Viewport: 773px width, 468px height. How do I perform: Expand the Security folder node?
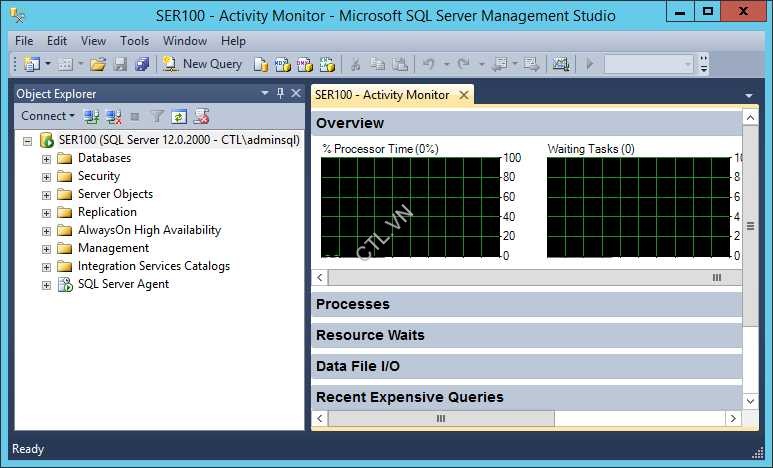[x=46, y=177]
